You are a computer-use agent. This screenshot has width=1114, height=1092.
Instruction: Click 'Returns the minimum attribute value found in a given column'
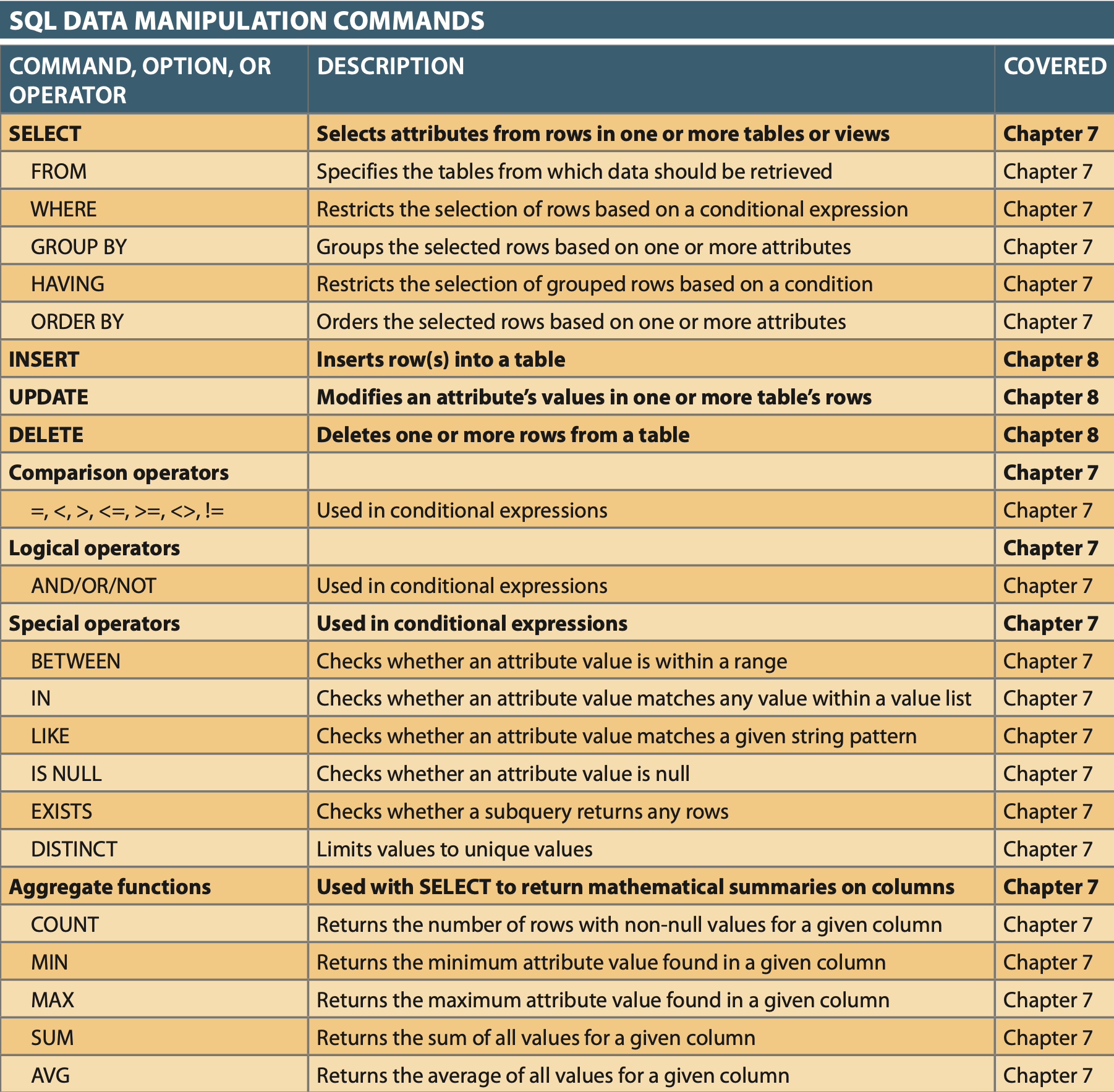point(601,962)
